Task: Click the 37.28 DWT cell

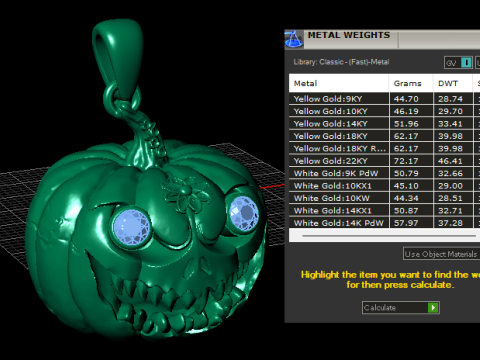Action: click(x=453, y=223)
